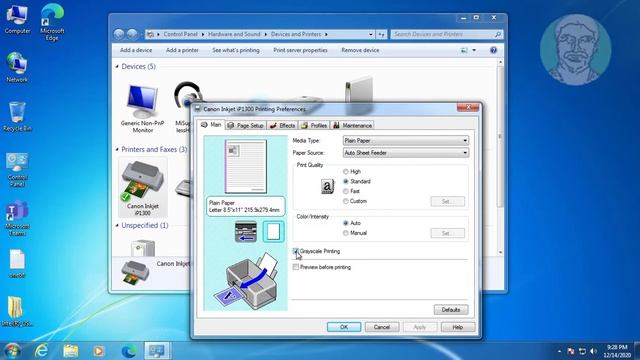
Task: Click the refresh button beside address bar
Action: (381, 35)
